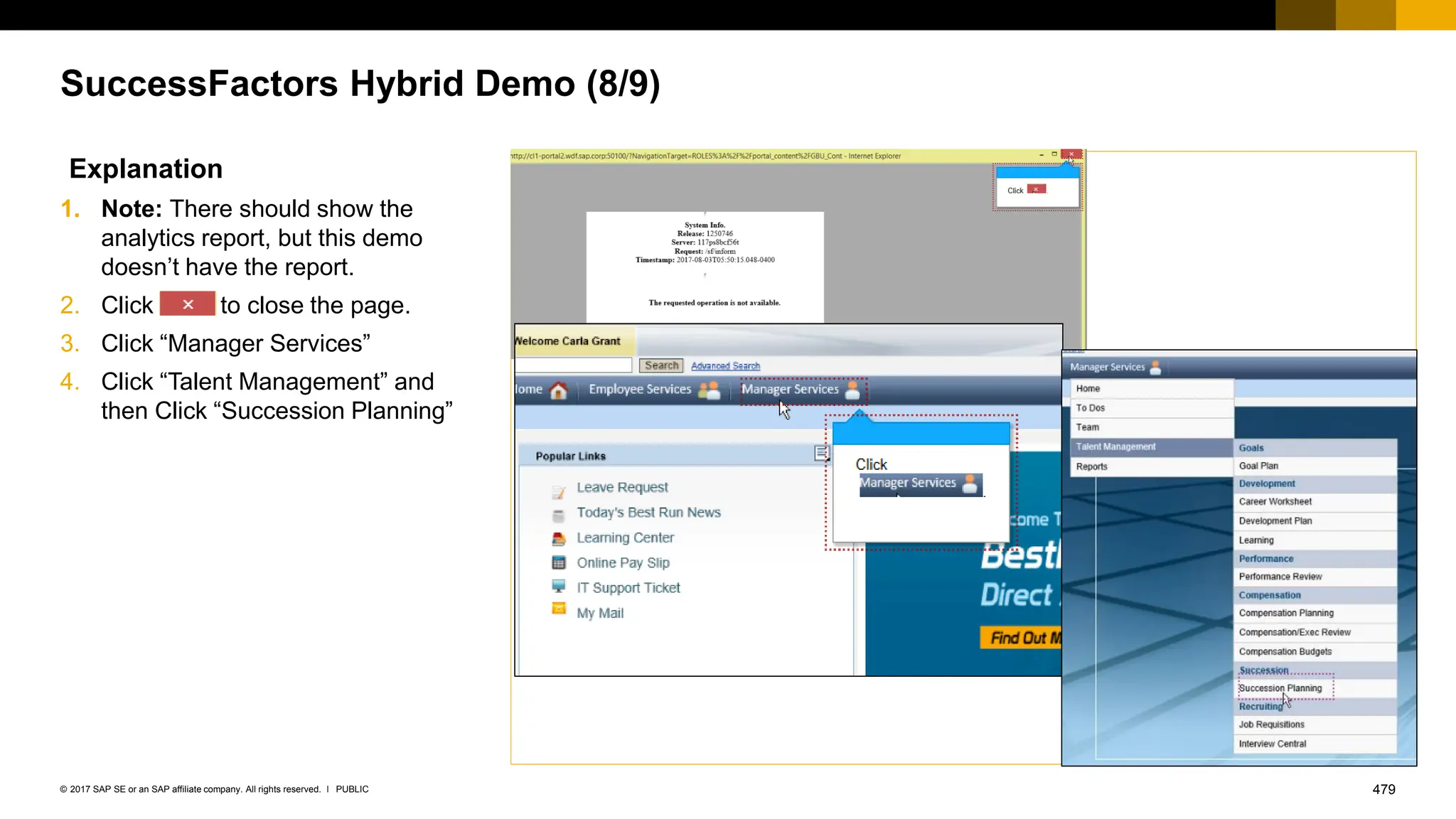Select Home entry in Manager Services dropdown
1456x819 pixels.
coord(1152,389)
